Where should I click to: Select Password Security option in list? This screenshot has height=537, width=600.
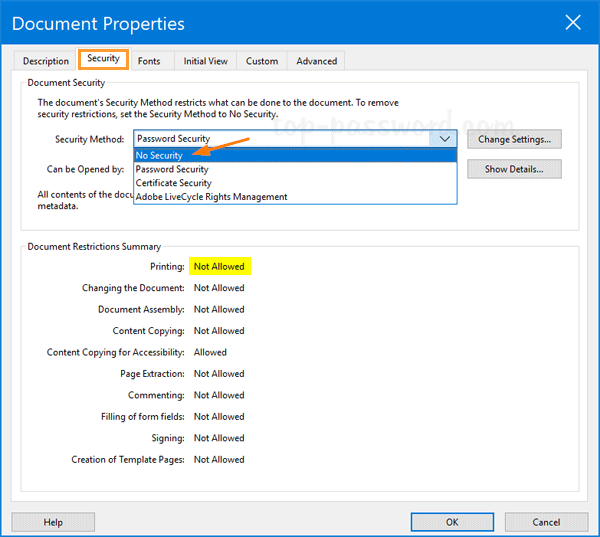click(172, 170)
